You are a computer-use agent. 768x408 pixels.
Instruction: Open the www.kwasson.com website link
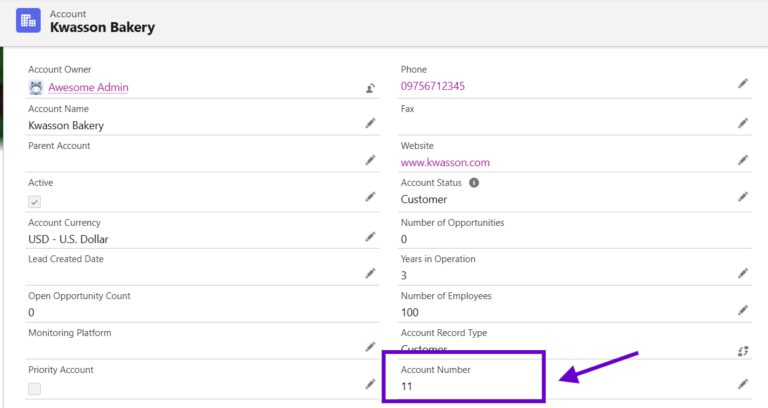click(x=445, y=163)
